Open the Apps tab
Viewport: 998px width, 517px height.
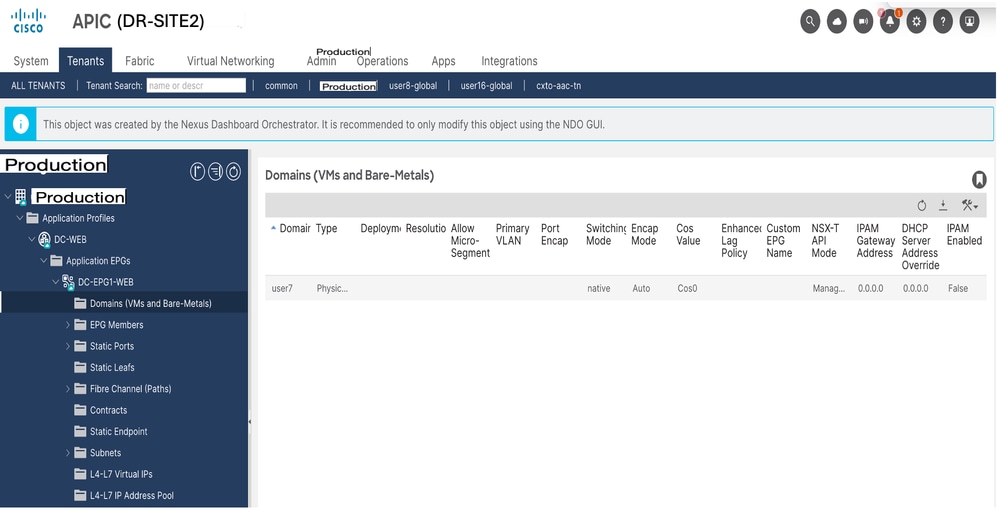(443, 61)
